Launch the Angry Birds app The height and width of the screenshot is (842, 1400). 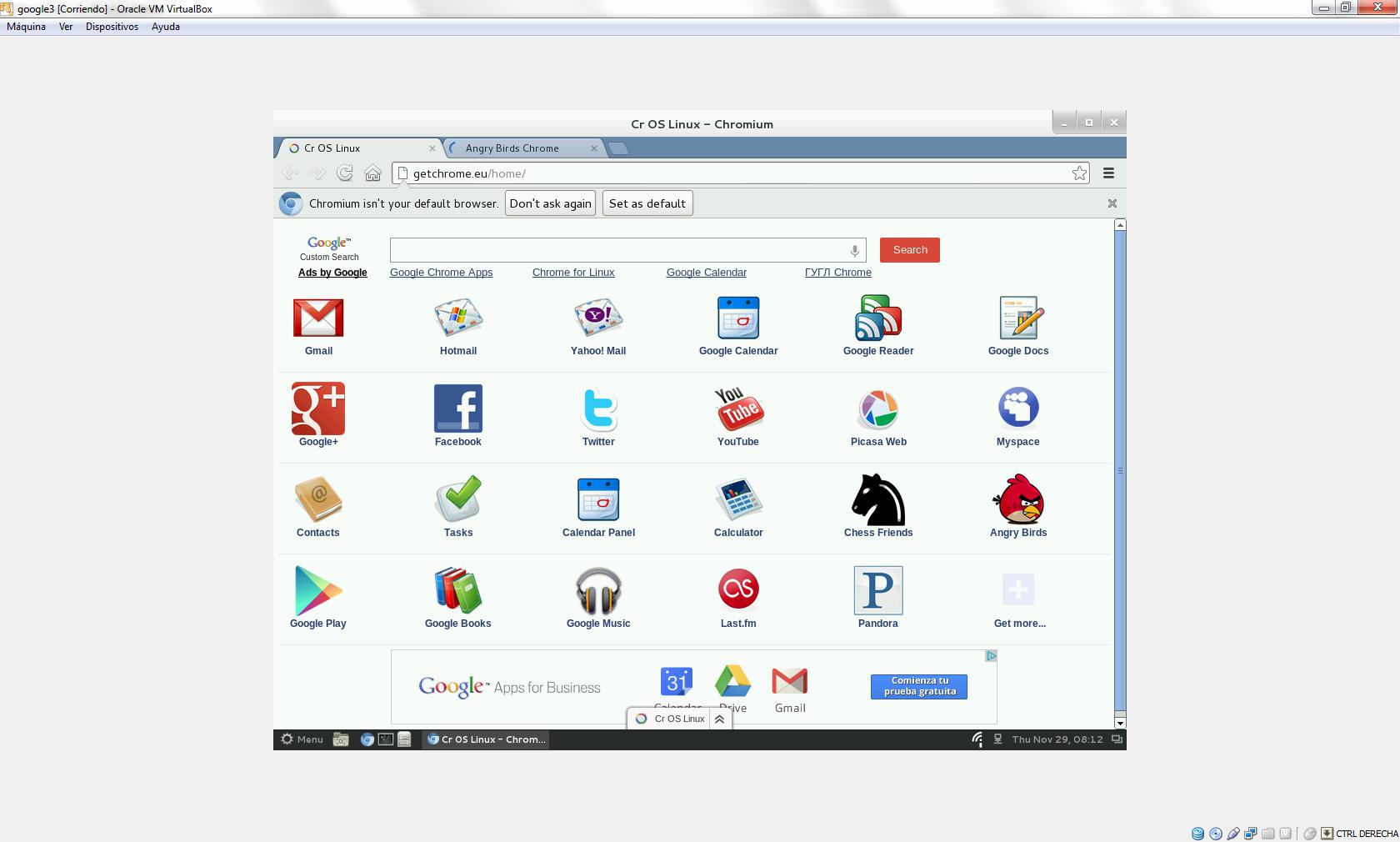coord(1017,500)
